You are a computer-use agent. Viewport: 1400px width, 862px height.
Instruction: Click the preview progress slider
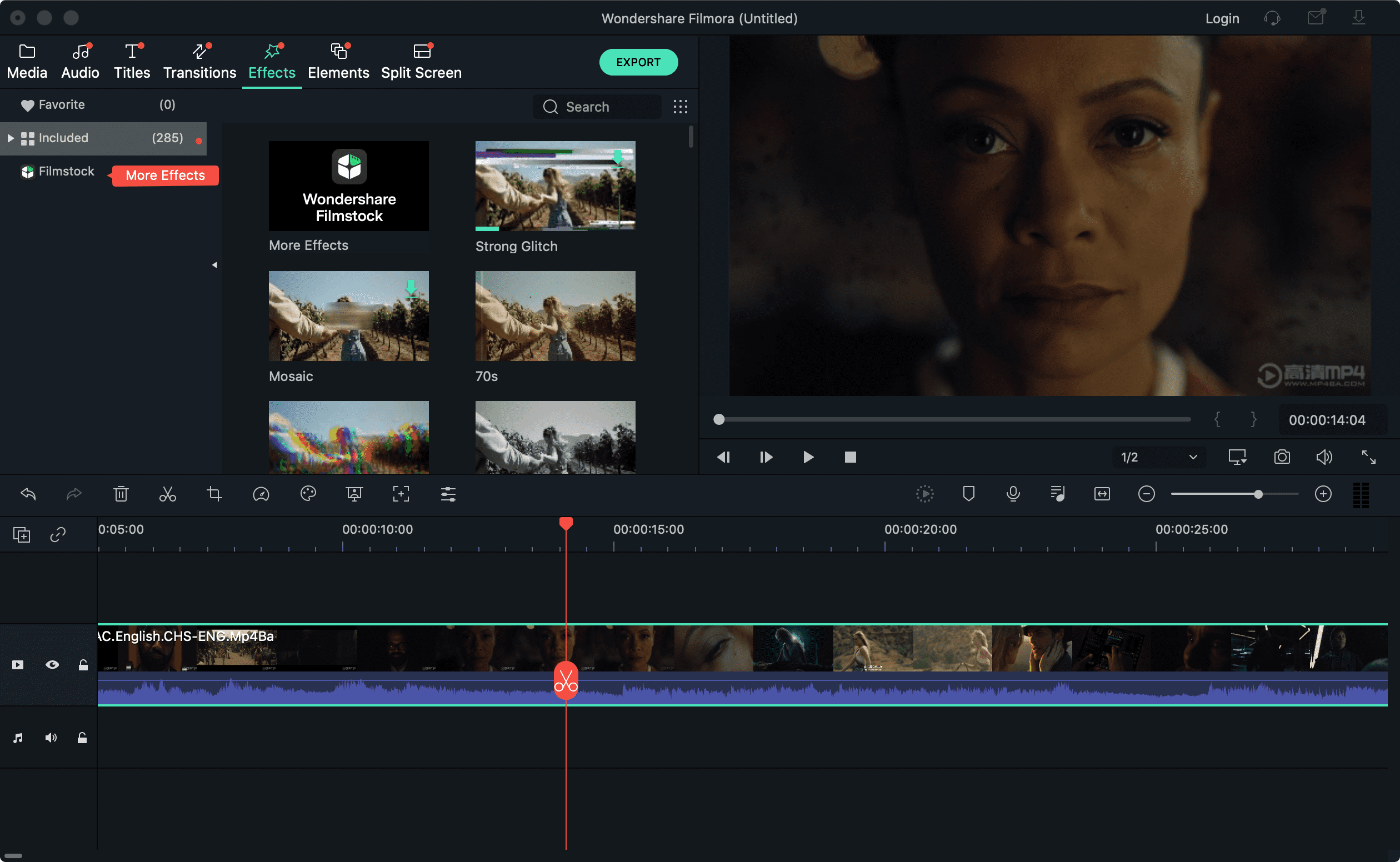952,419
